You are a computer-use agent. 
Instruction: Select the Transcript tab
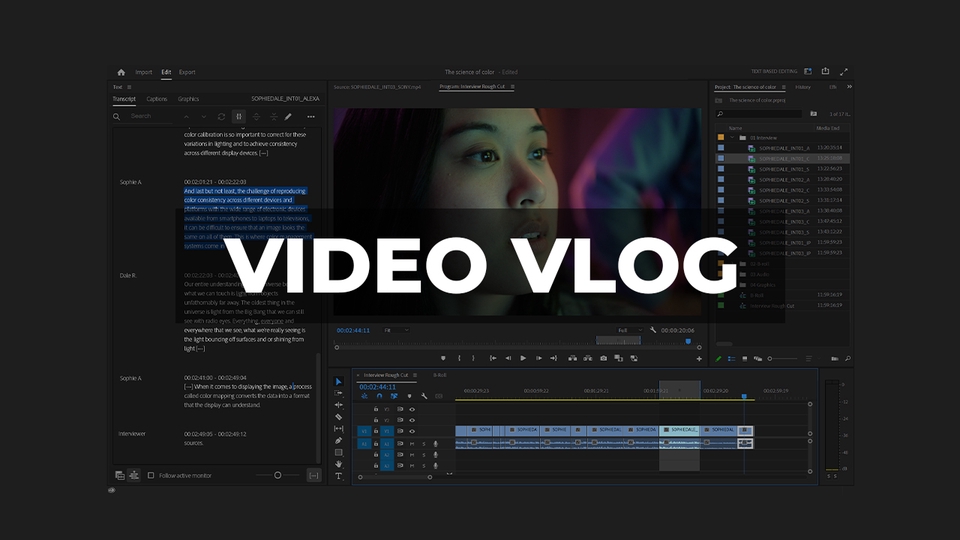click(124, 99)
